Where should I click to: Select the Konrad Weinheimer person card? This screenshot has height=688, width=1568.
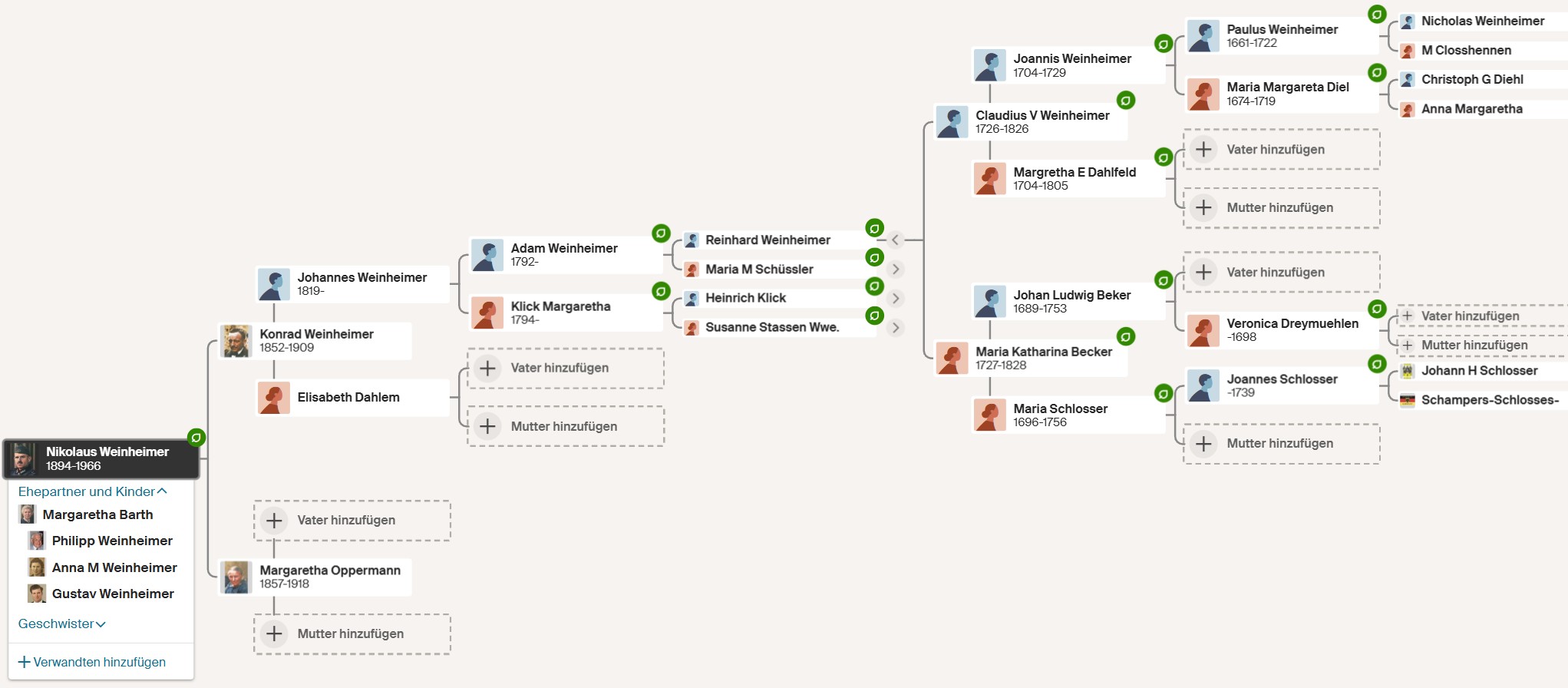(x=315, y=341)
